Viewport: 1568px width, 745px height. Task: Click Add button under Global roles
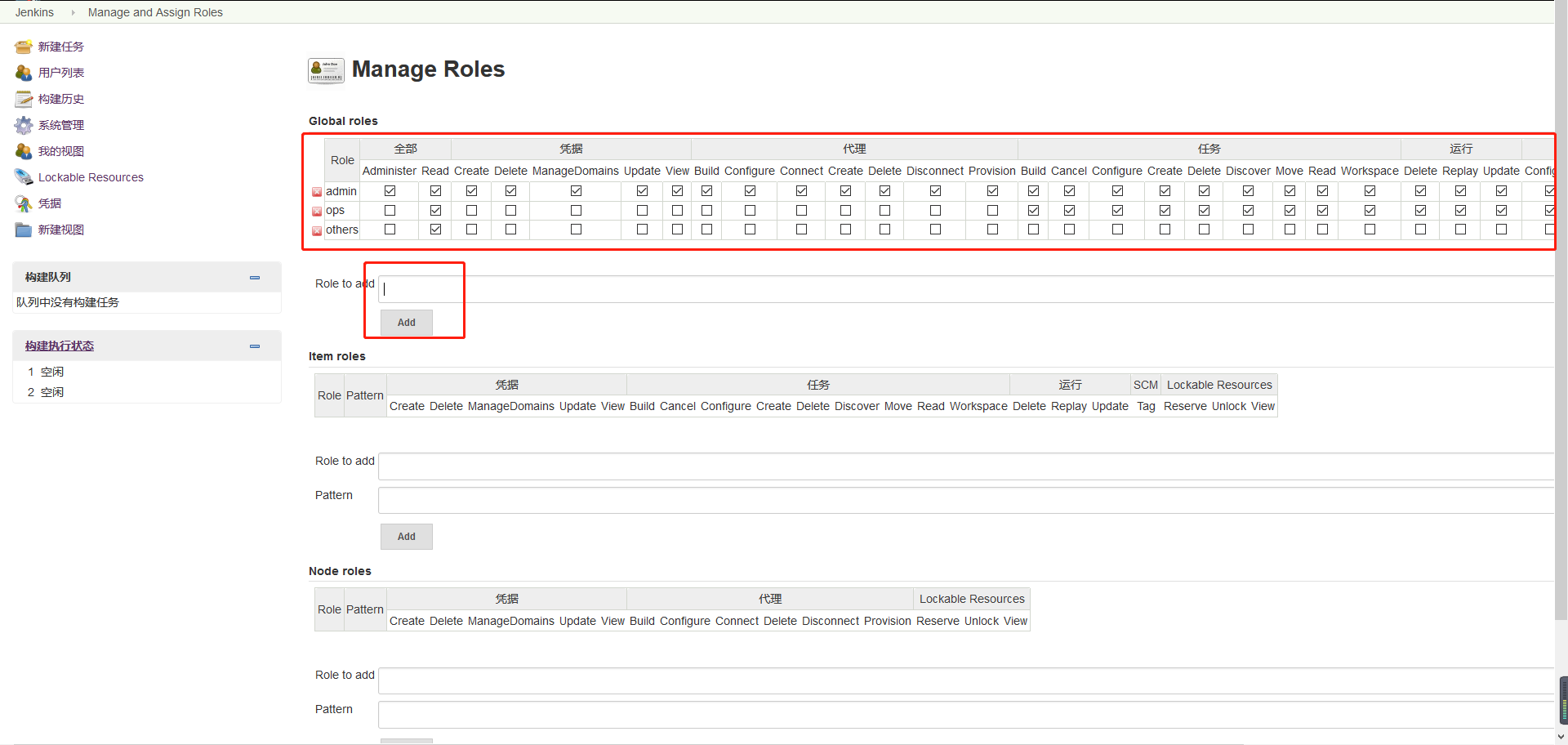click(x=406, y=323)
